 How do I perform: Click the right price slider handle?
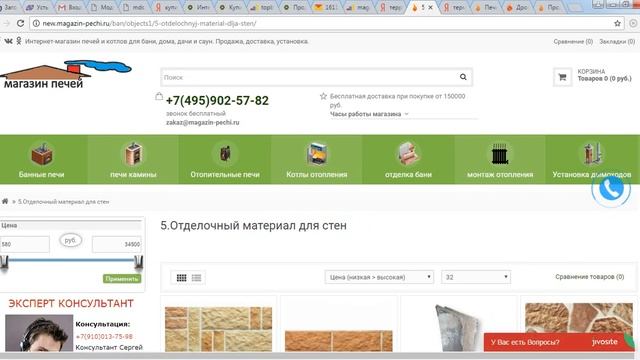pyautogui.click(x=139, y=262)
